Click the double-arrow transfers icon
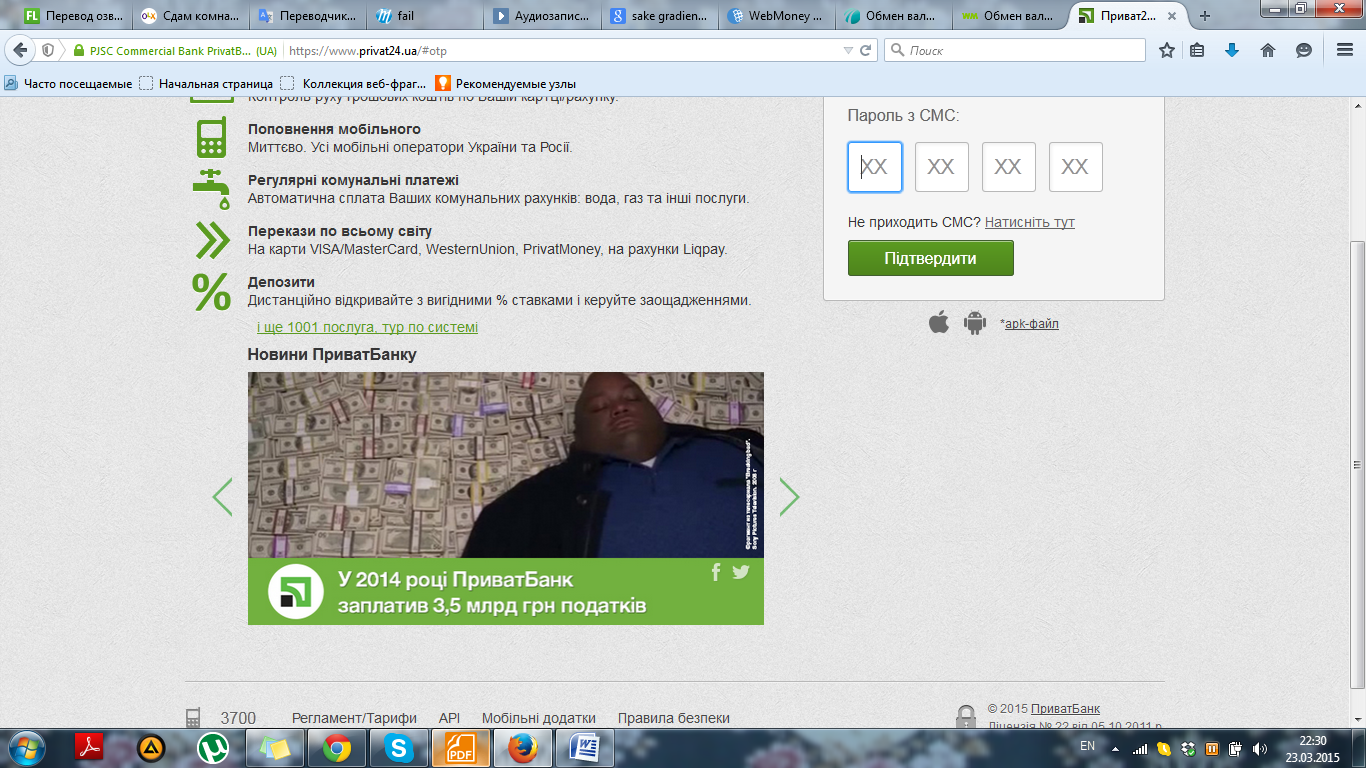This screenshot has width=1366, height=768. coord(212,240)
